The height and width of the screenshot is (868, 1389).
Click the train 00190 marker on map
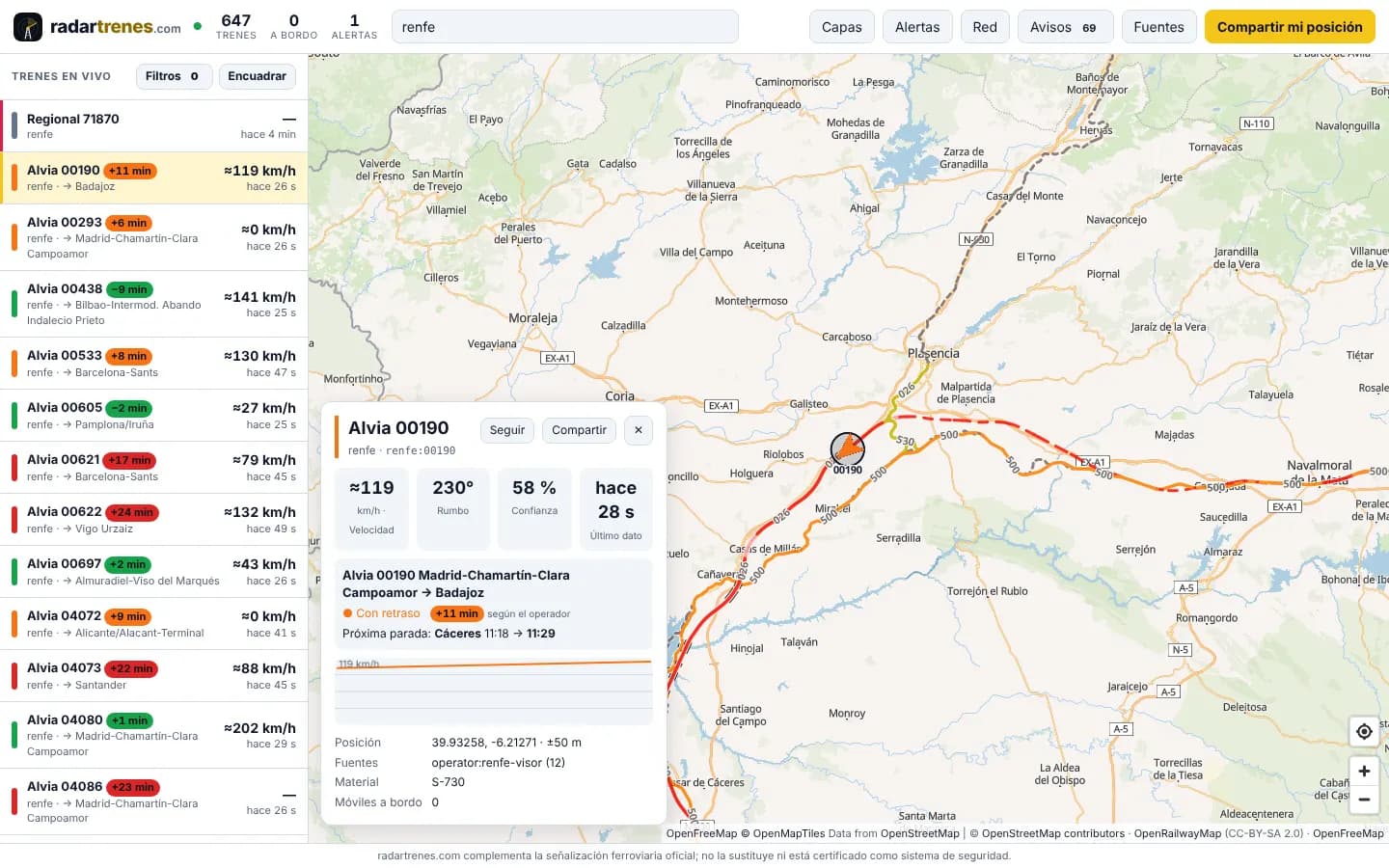(x=848, y=448)
